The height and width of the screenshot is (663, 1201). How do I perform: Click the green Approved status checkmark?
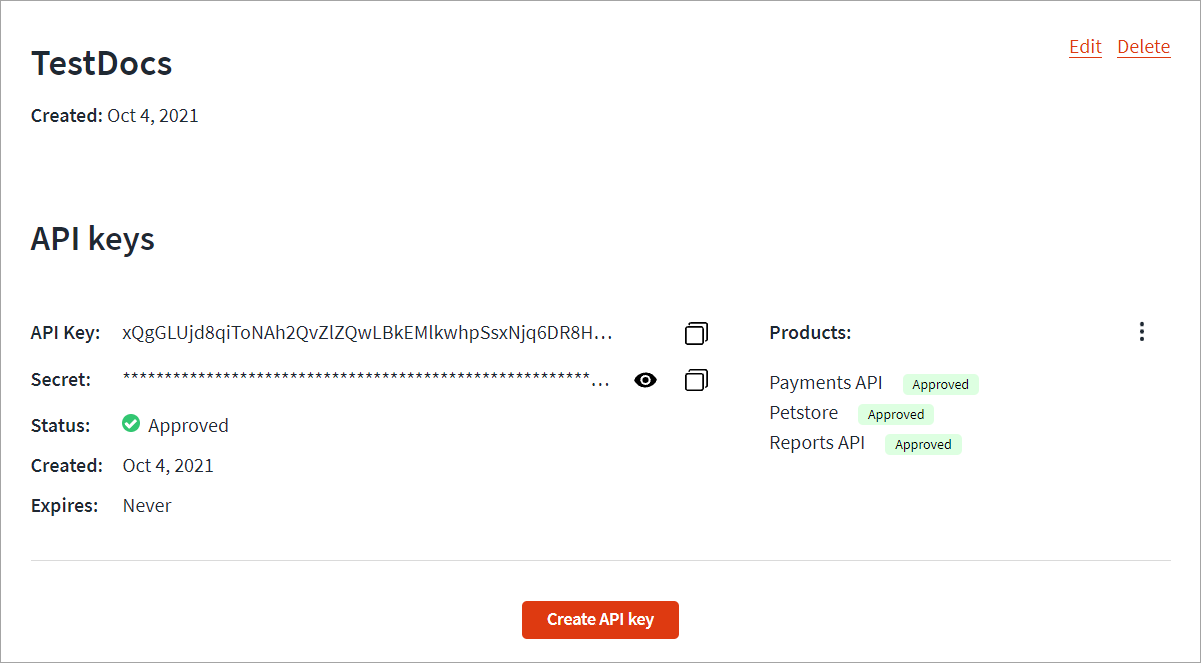tap(131, 424)
